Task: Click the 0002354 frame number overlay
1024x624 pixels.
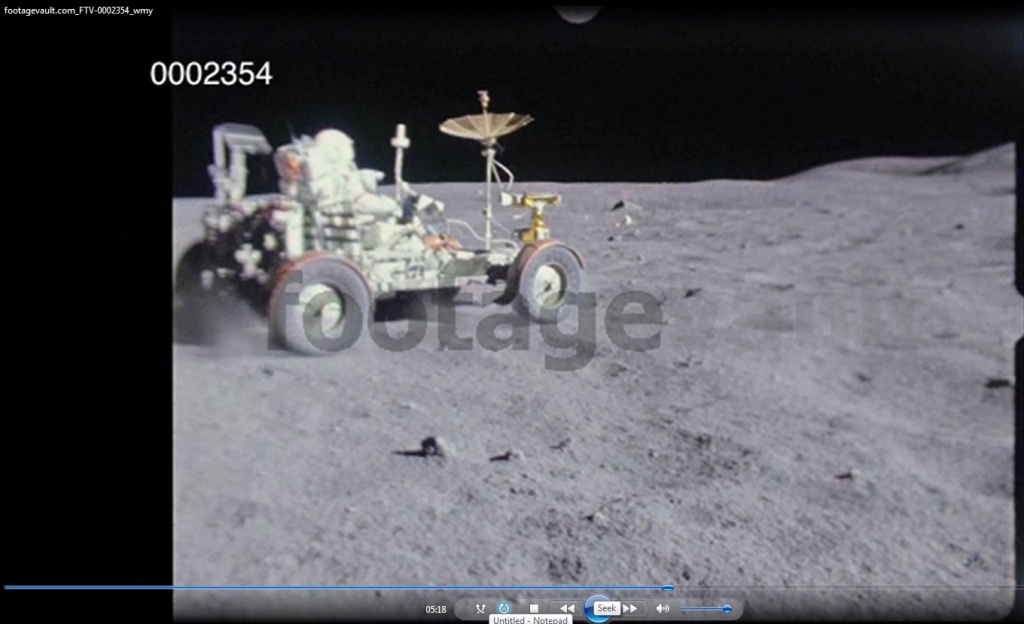Action: (211, 74)
